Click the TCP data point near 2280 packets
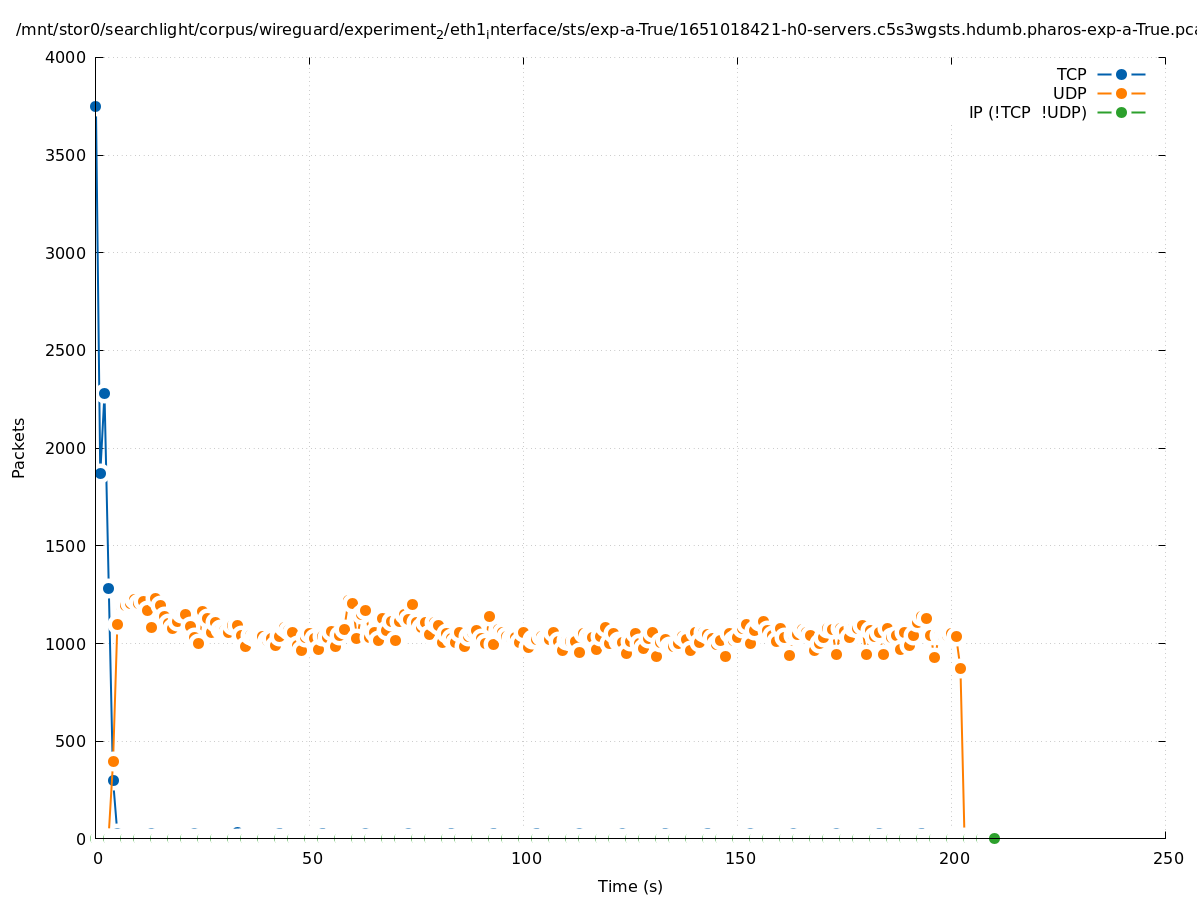1197x900 pixels. pos(104,393)
